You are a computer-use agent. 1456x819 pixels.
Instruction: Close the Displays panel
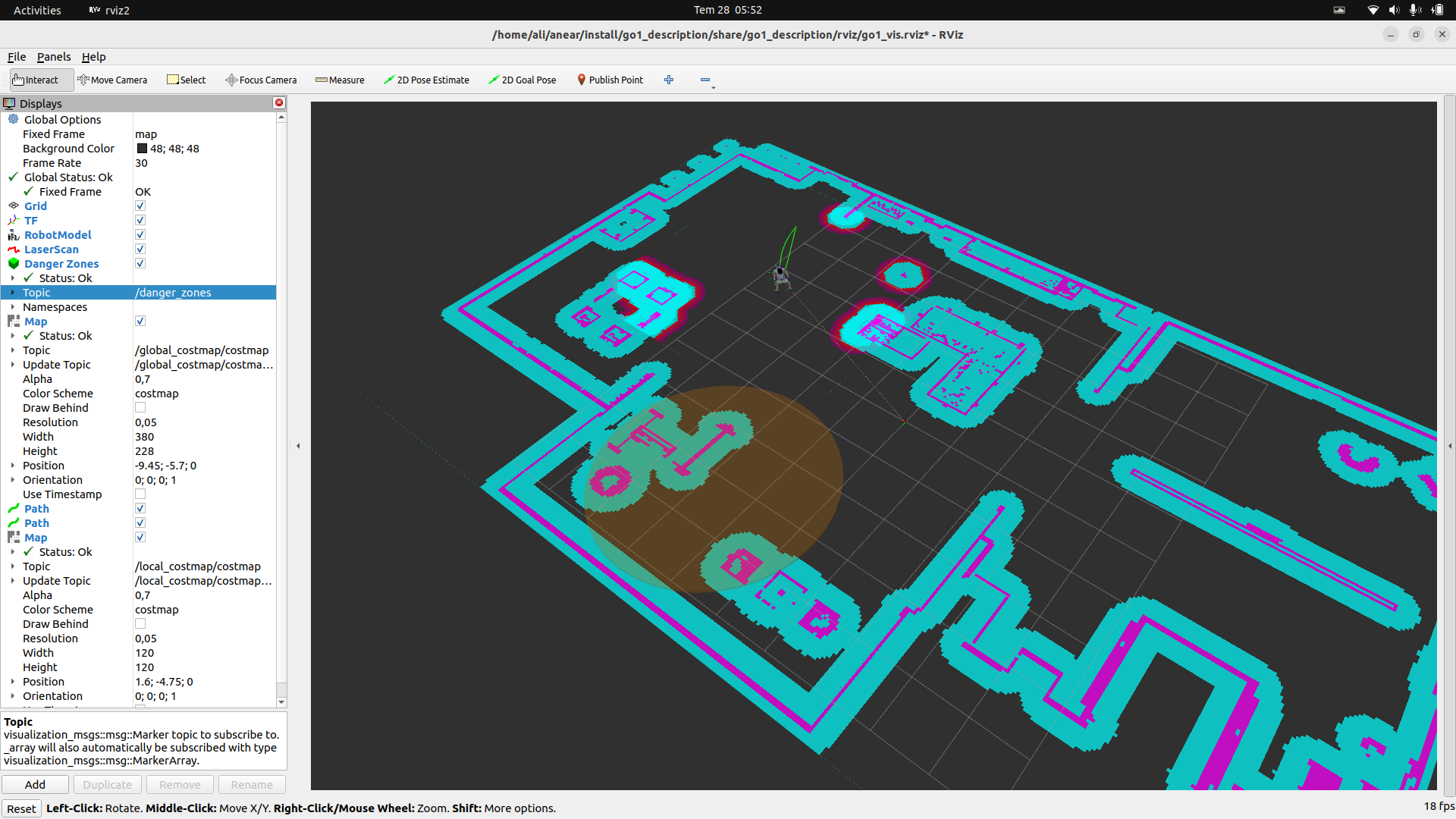279,103
